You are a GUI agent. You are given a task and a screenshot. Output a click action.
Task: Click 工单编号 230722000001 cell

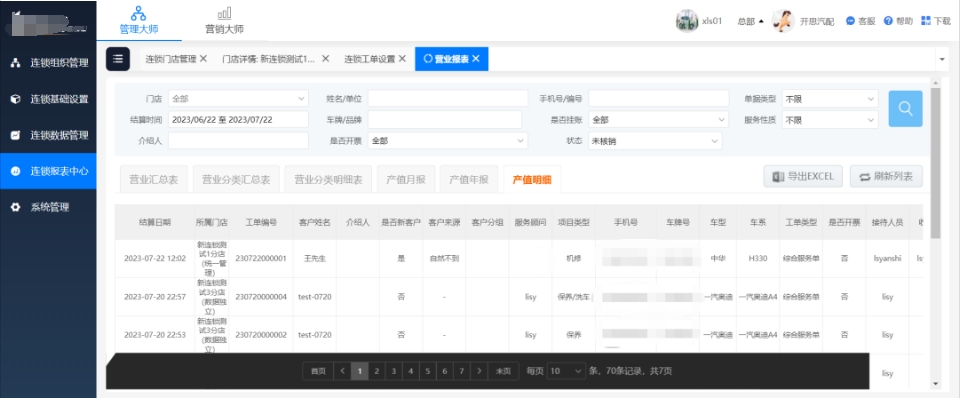(260, 258)
